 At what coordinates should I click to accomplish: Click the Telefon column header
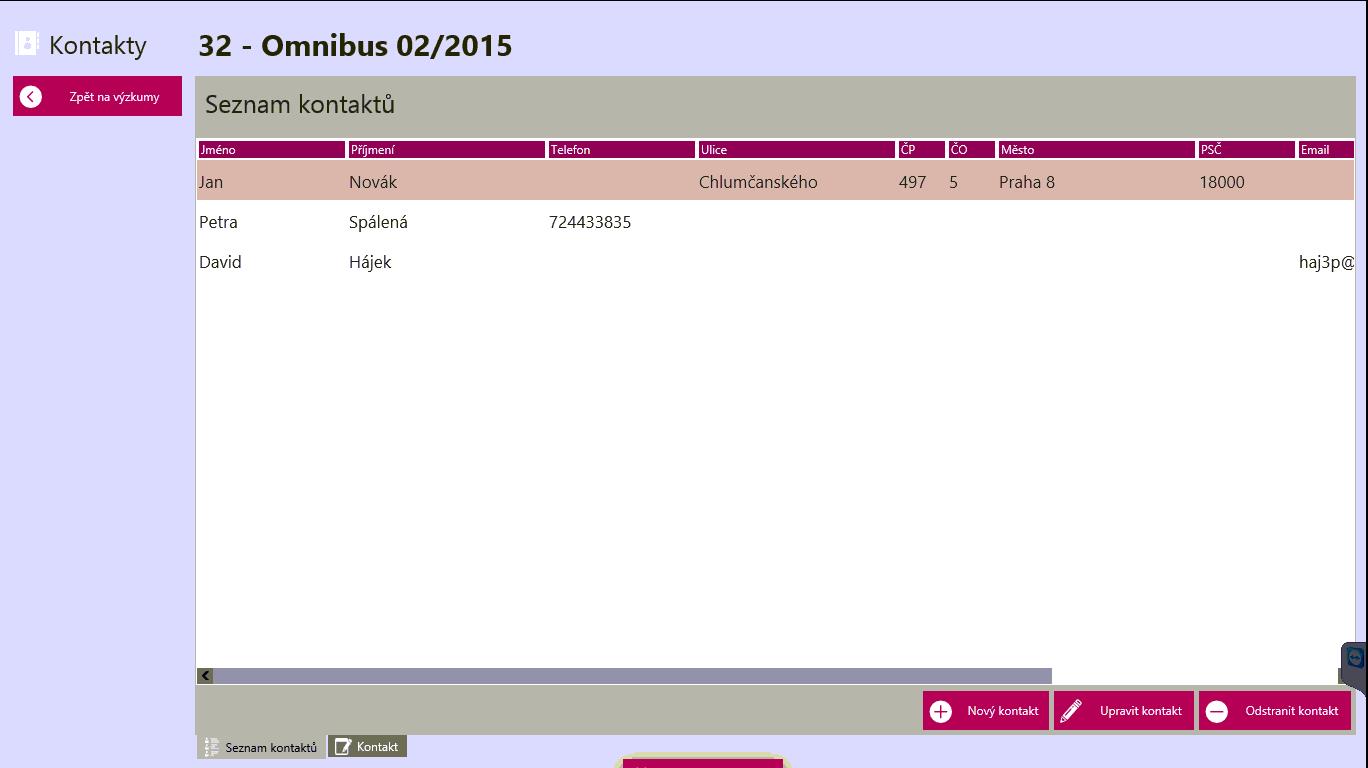pos(621,150)
